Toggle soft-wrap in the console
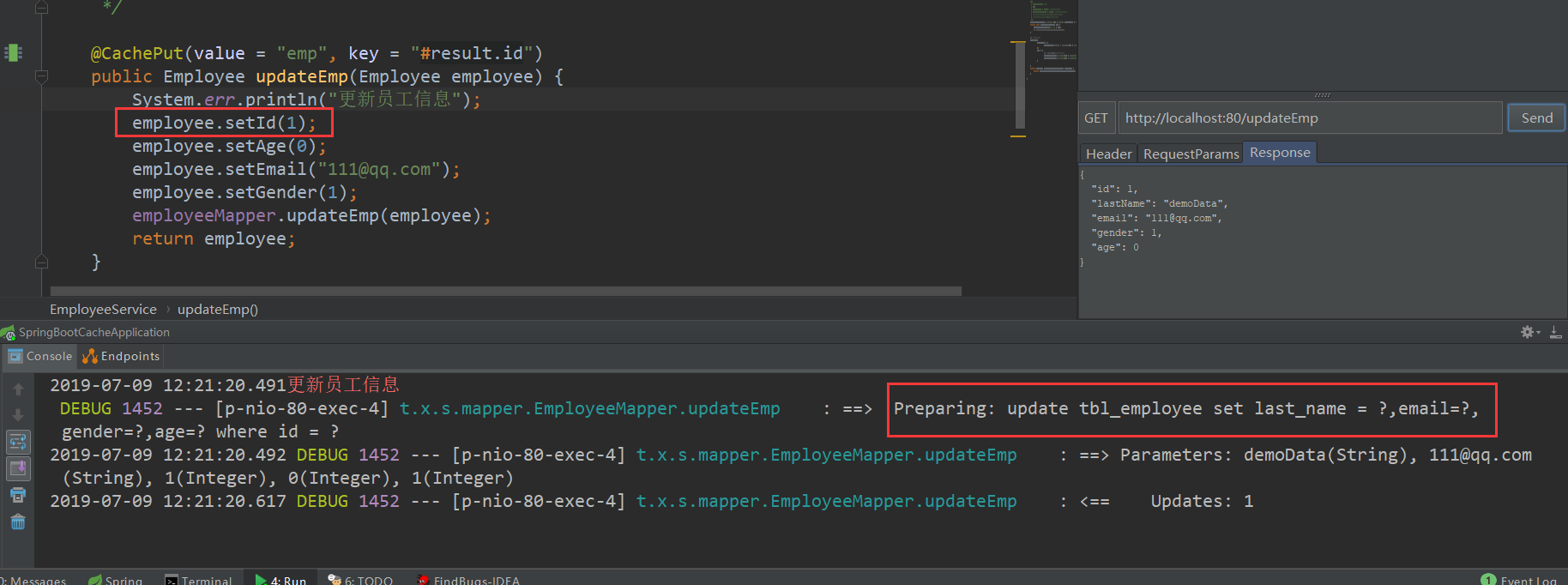 (18, 442)
